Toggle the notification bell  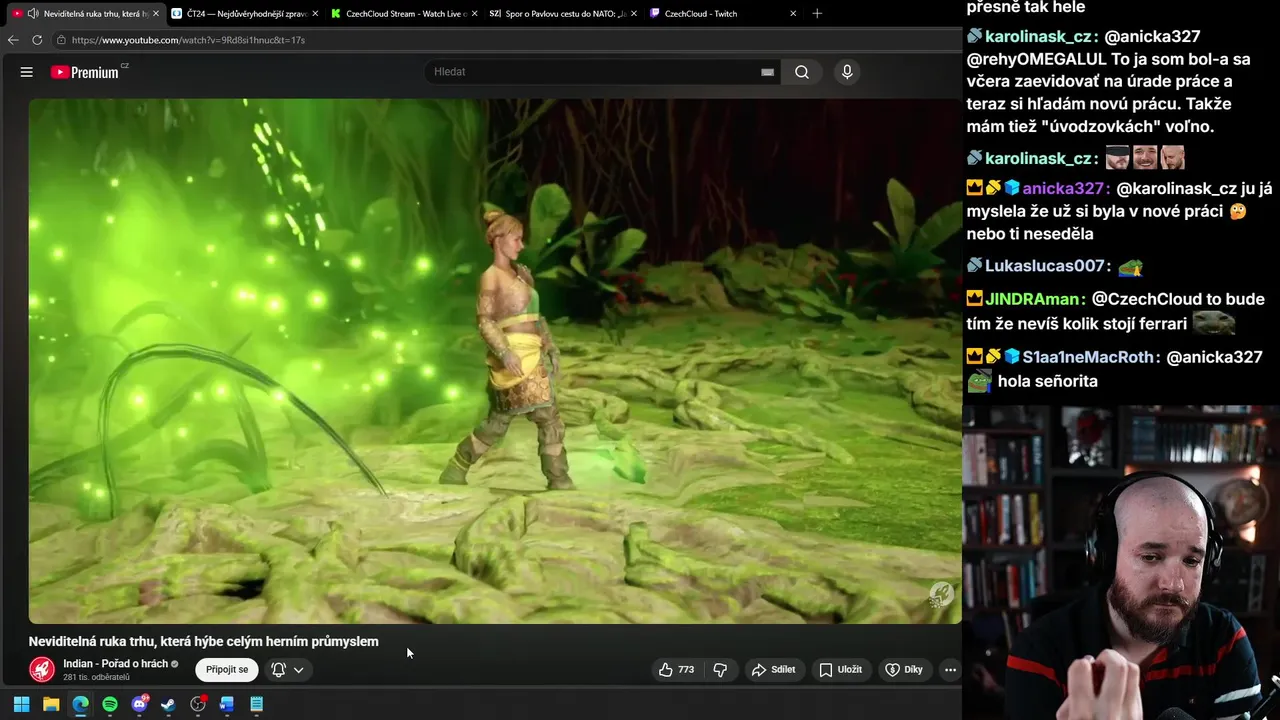(x=279, y=669)
